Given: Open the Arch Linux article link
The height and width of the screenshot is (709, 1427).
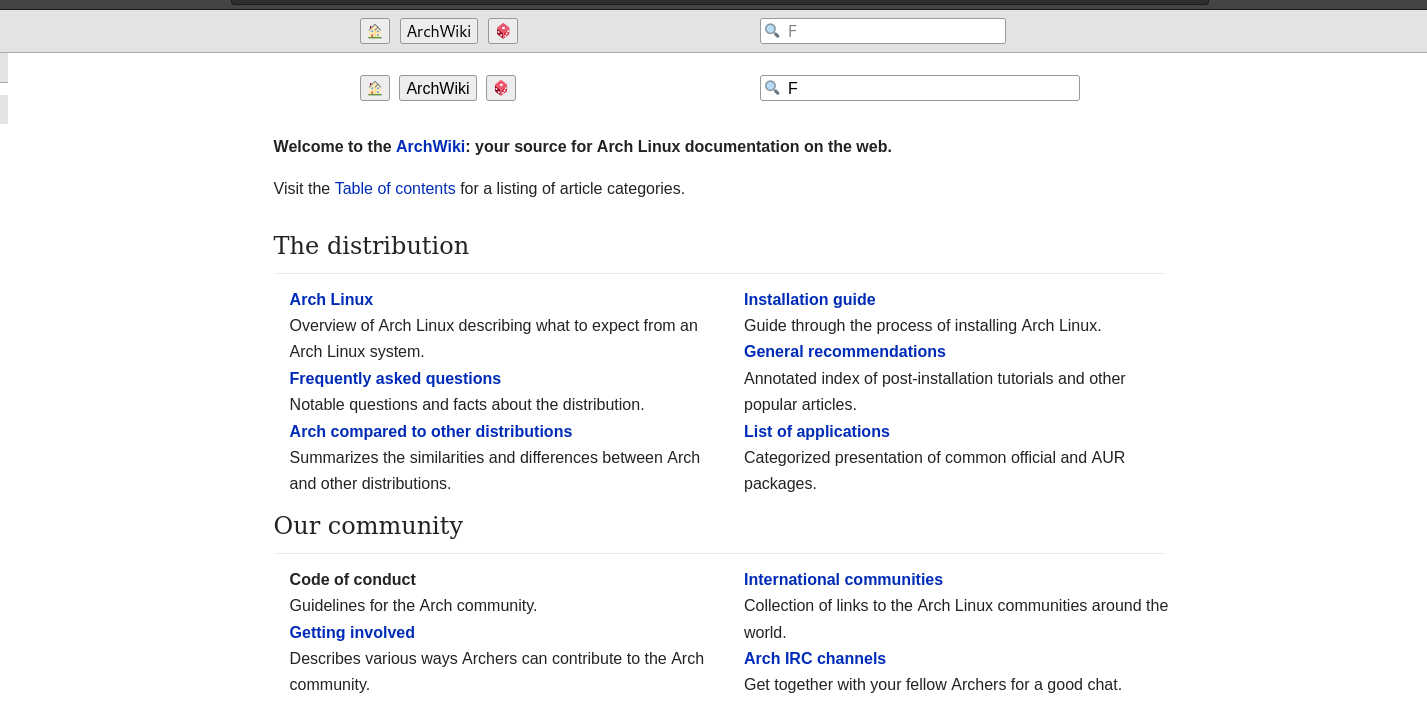Looking at the screenshot, I should [x=331, y=299].
